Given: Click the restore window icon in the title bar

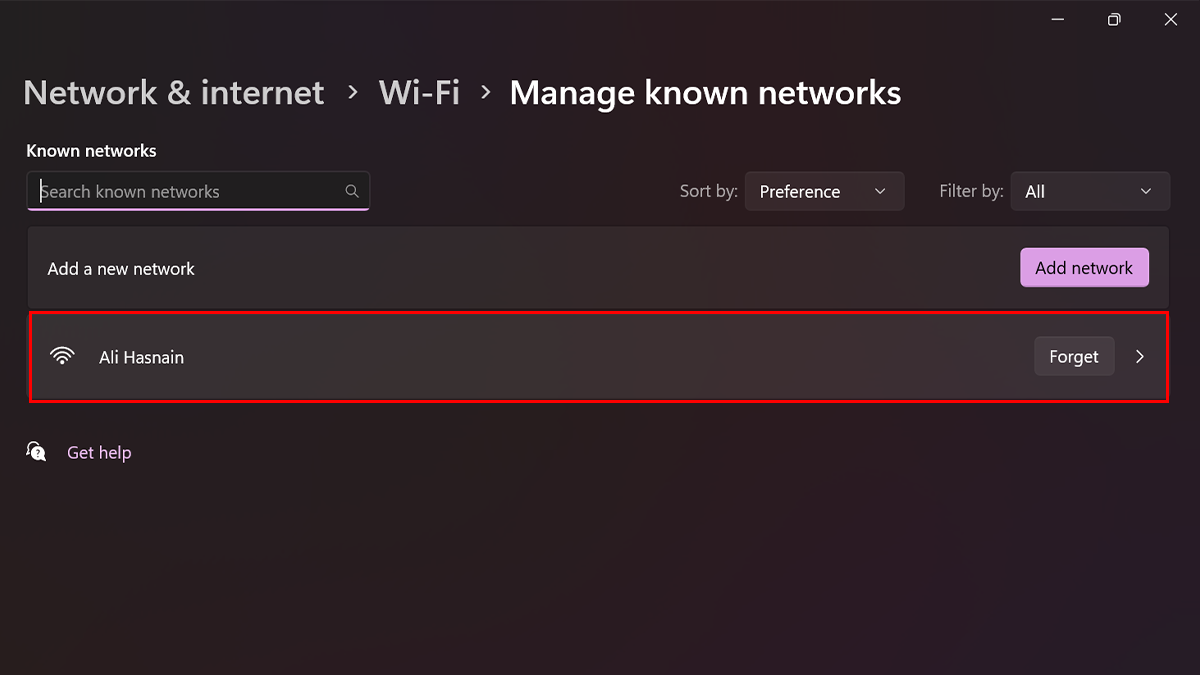Looking at the screenshot, I should coord(1114,20).
